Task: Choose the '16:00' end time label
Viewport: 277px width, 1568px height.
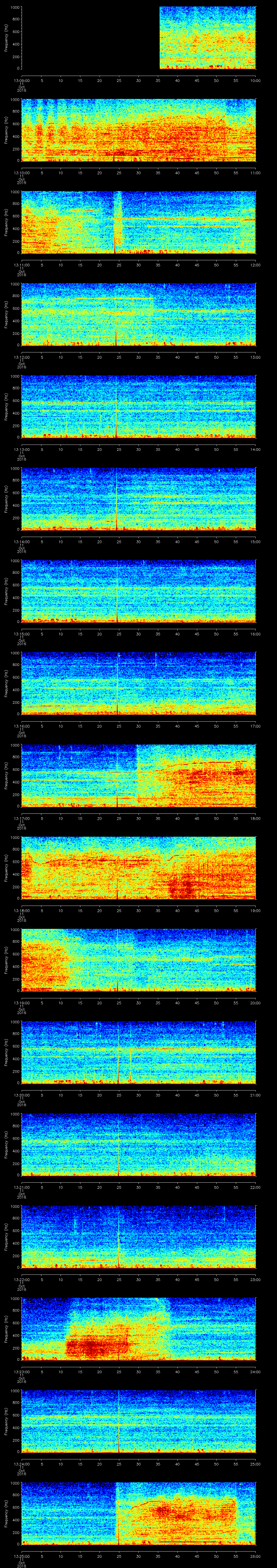Action: tap(256, 634)
